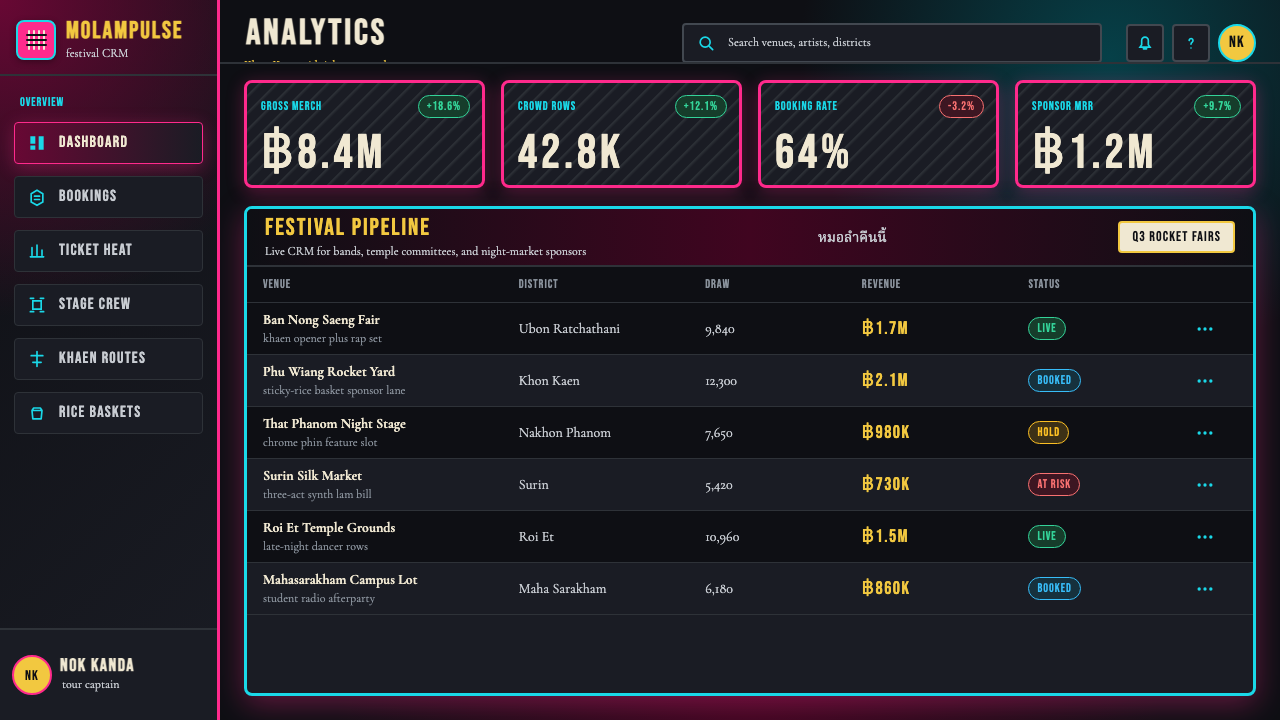The width and height of the screenshot is (1280, 720).
Task: Click the help question mark icon
Action: click(1191, 43)
